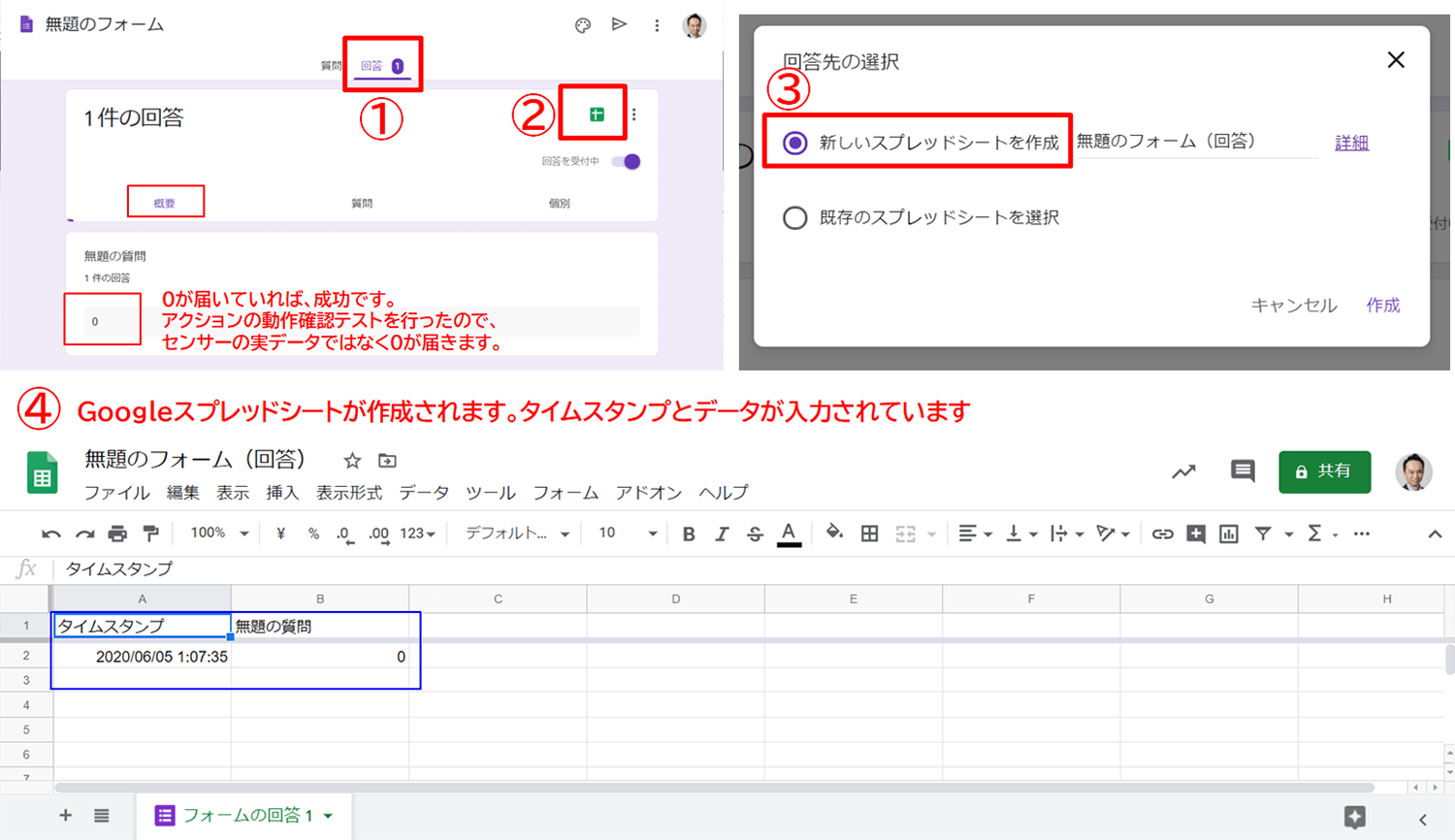1455x840 pixels.
Task: Switch to the 回答 tab in Forms
Action: 382,66
